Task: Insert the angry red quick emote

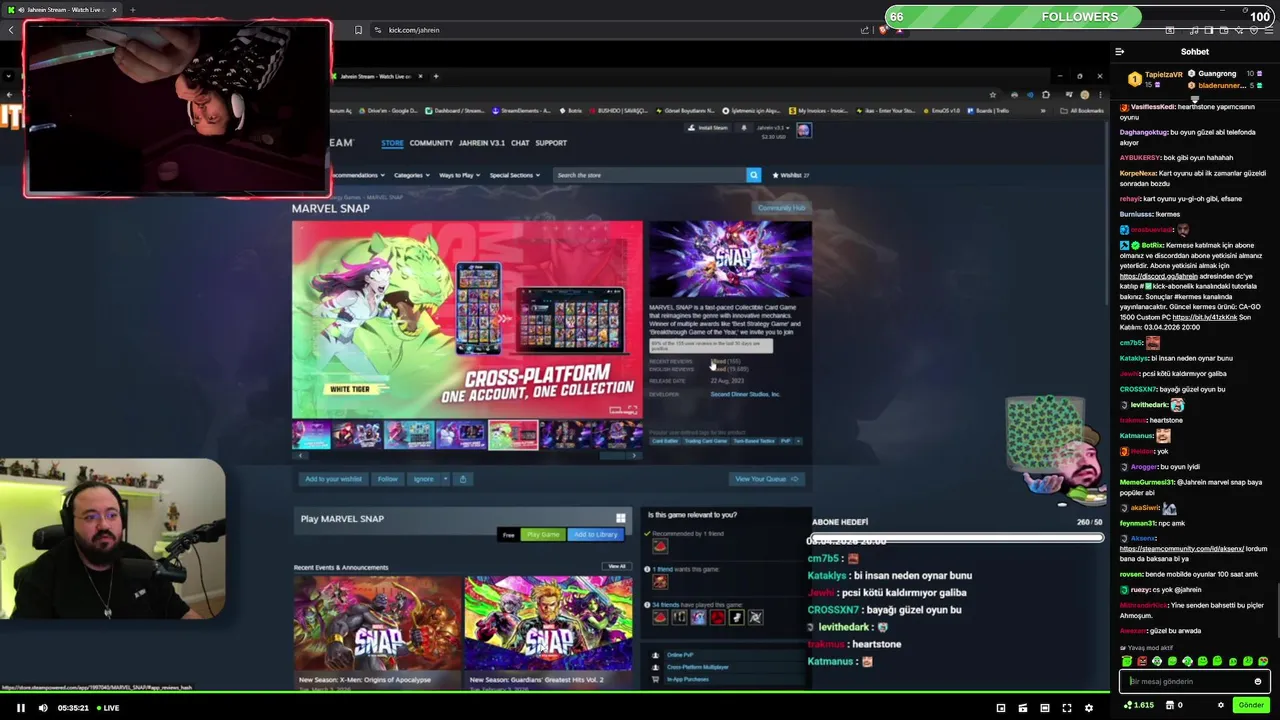Action: tap(1142, 661)
